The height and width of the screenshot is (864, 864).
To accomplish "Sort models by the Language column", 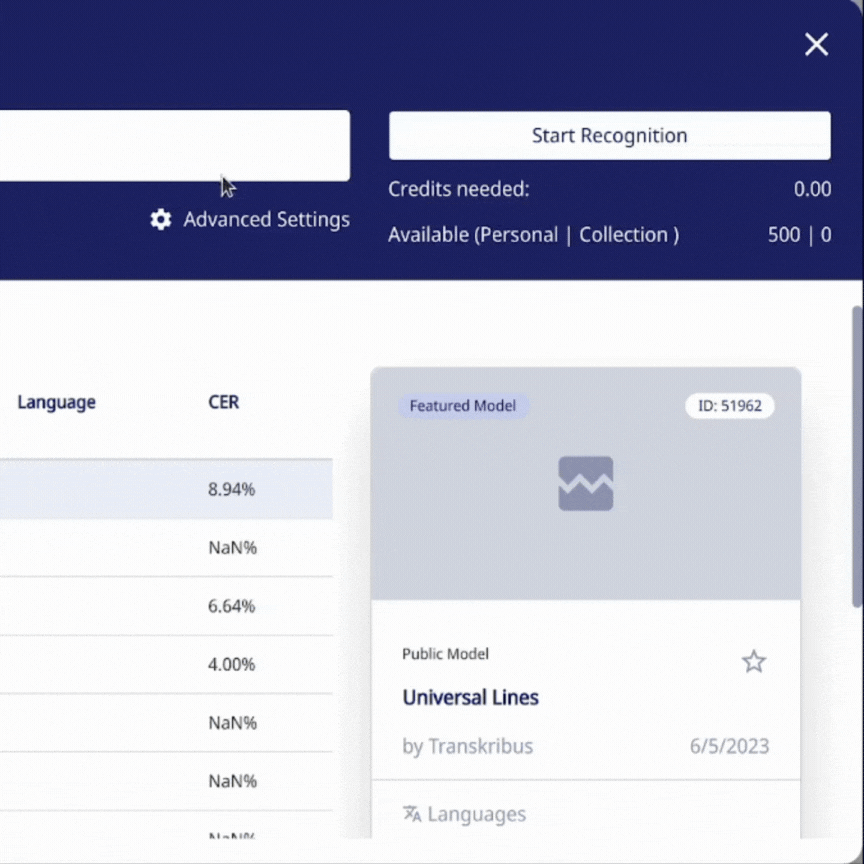I will tap(56, 402).
